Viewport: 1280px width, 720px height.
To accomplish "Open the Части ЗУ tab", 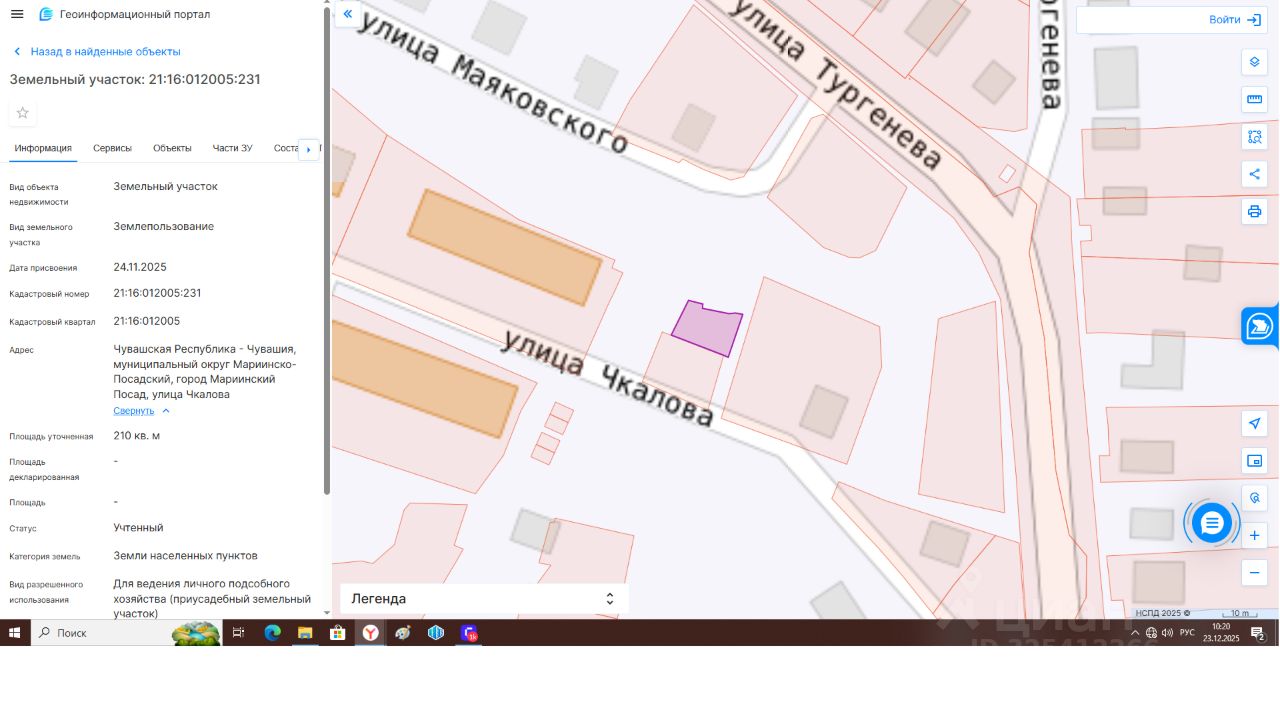I will tap(232, 148).
